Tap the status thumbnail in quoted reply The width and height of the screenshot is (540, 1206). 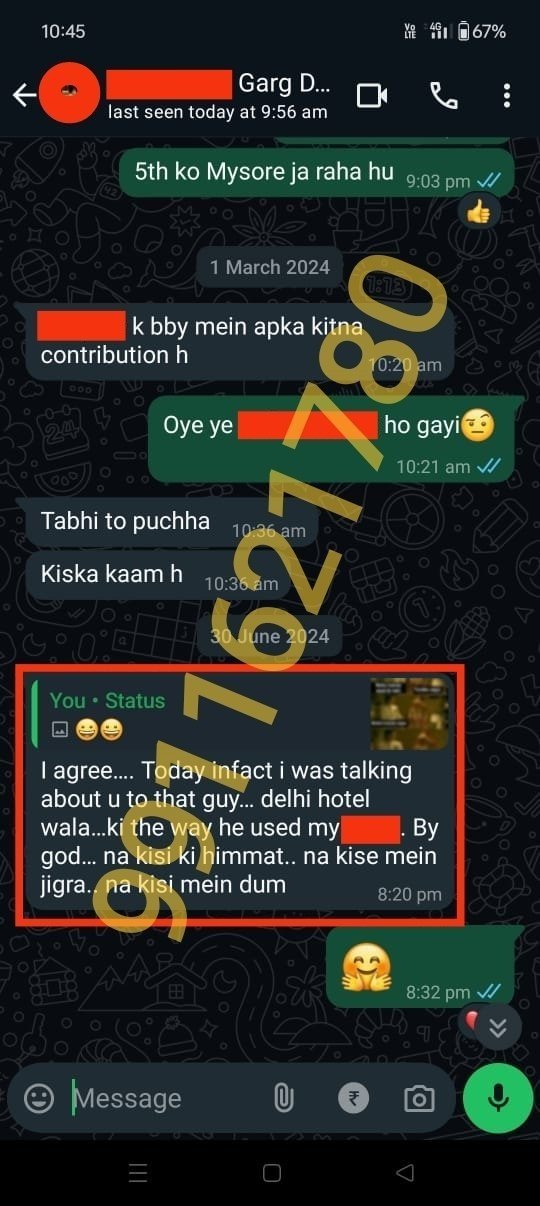(409, 714)
